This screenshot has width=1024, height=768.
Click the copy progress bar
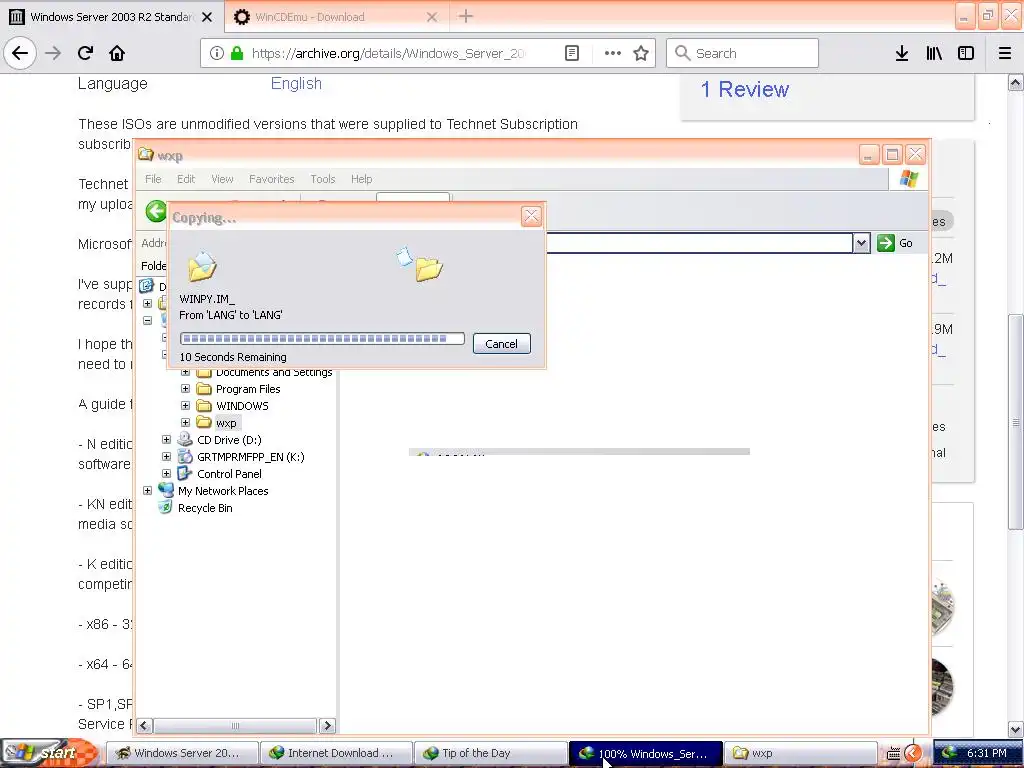pyautogui.click(x=322, y=338)
